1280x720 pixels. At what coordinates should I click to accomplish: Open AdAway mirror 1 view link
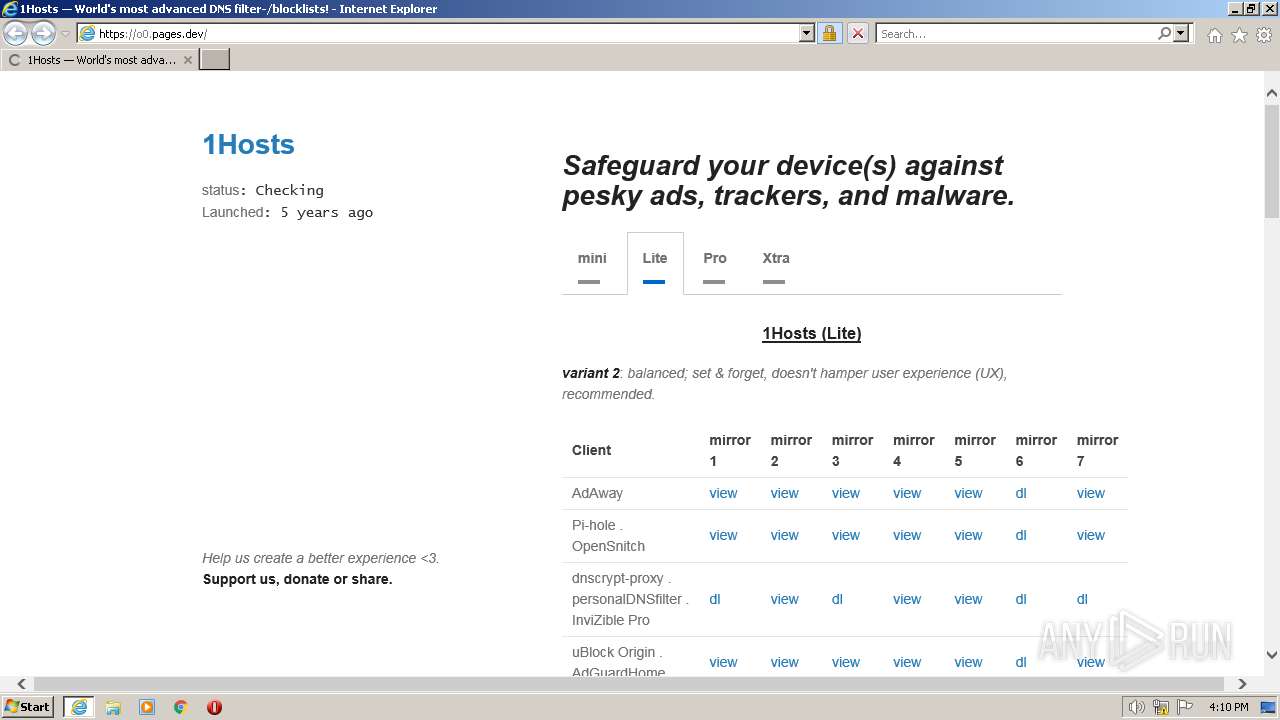723,493
